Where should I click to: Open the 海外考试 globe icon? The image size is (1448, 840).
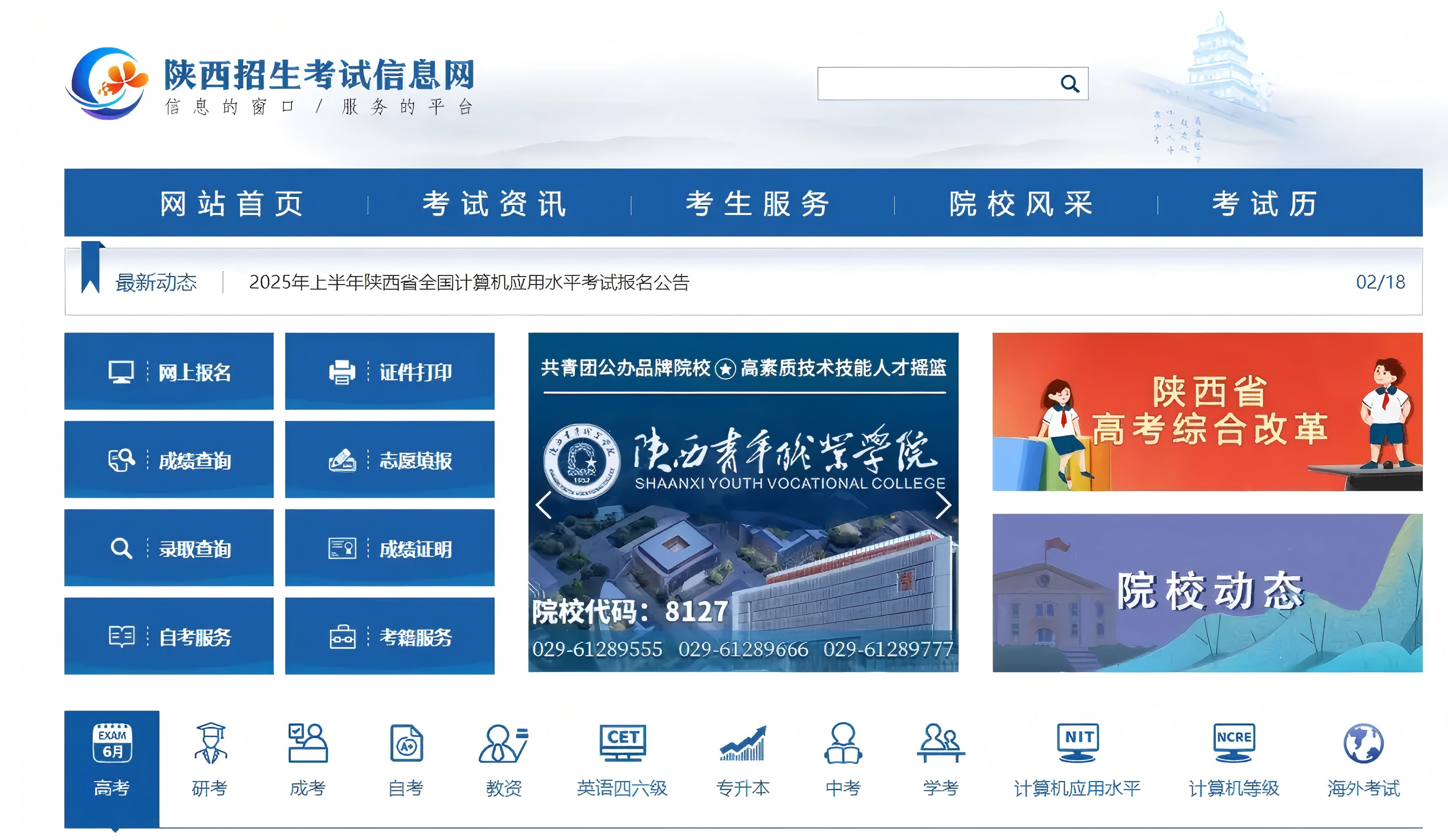[1363, 744]
